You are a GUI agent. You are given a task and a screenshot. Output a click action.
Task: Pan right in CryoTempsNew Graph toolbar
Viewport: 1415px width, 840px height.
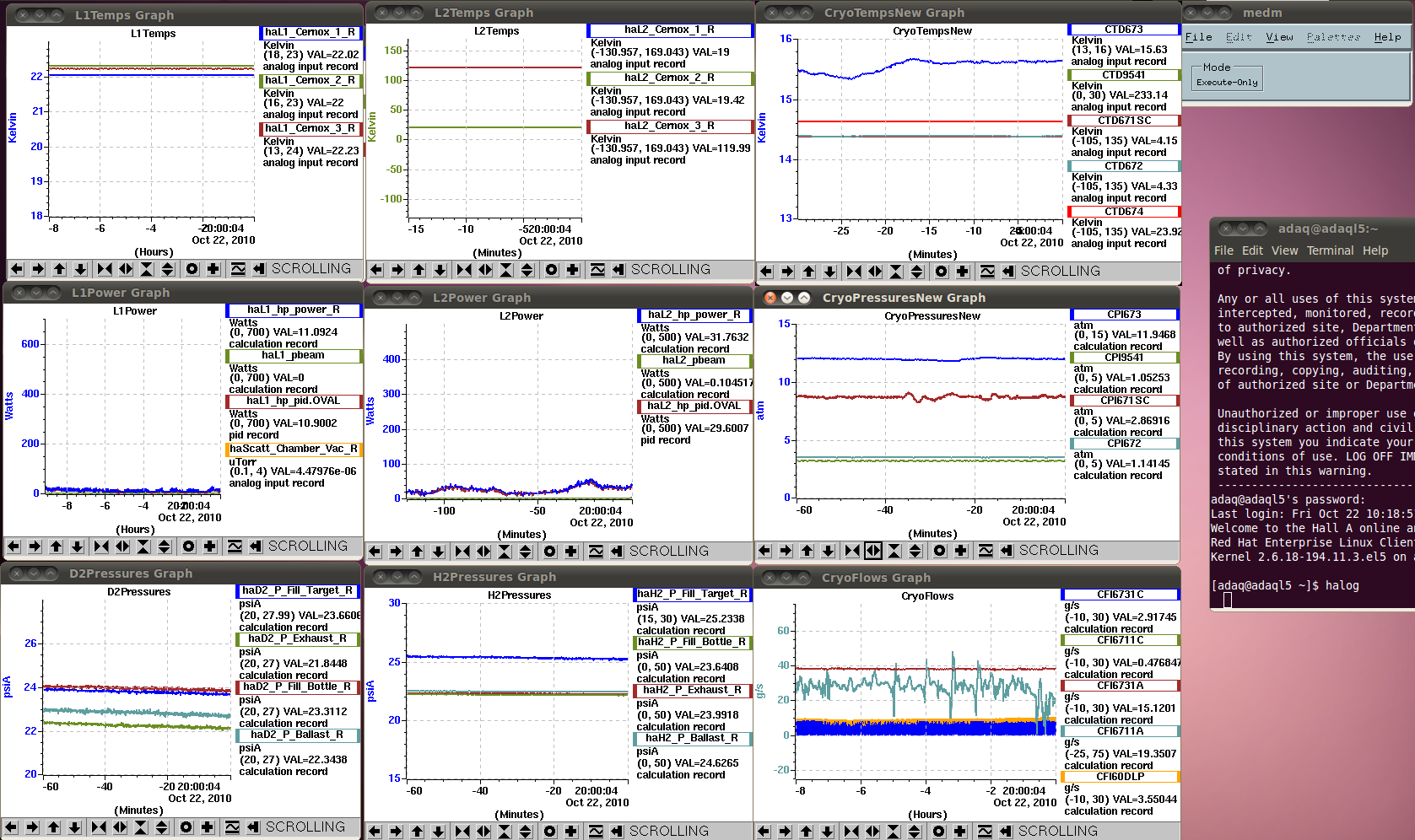[787, 272]
